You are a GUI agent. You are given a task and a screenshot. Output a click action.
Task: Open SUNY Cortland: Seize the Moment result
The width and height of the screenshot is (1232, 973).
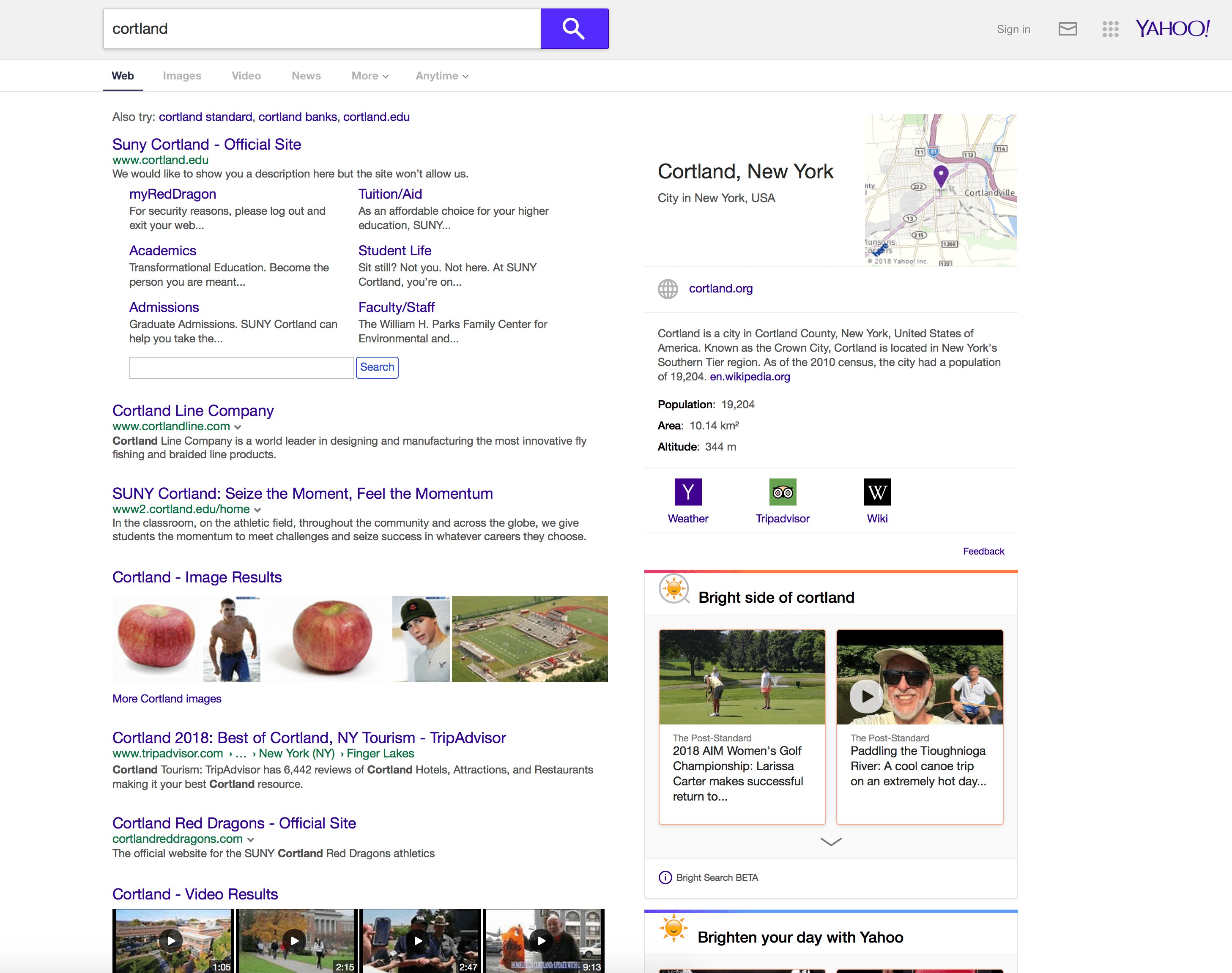[x=303, y=493]
